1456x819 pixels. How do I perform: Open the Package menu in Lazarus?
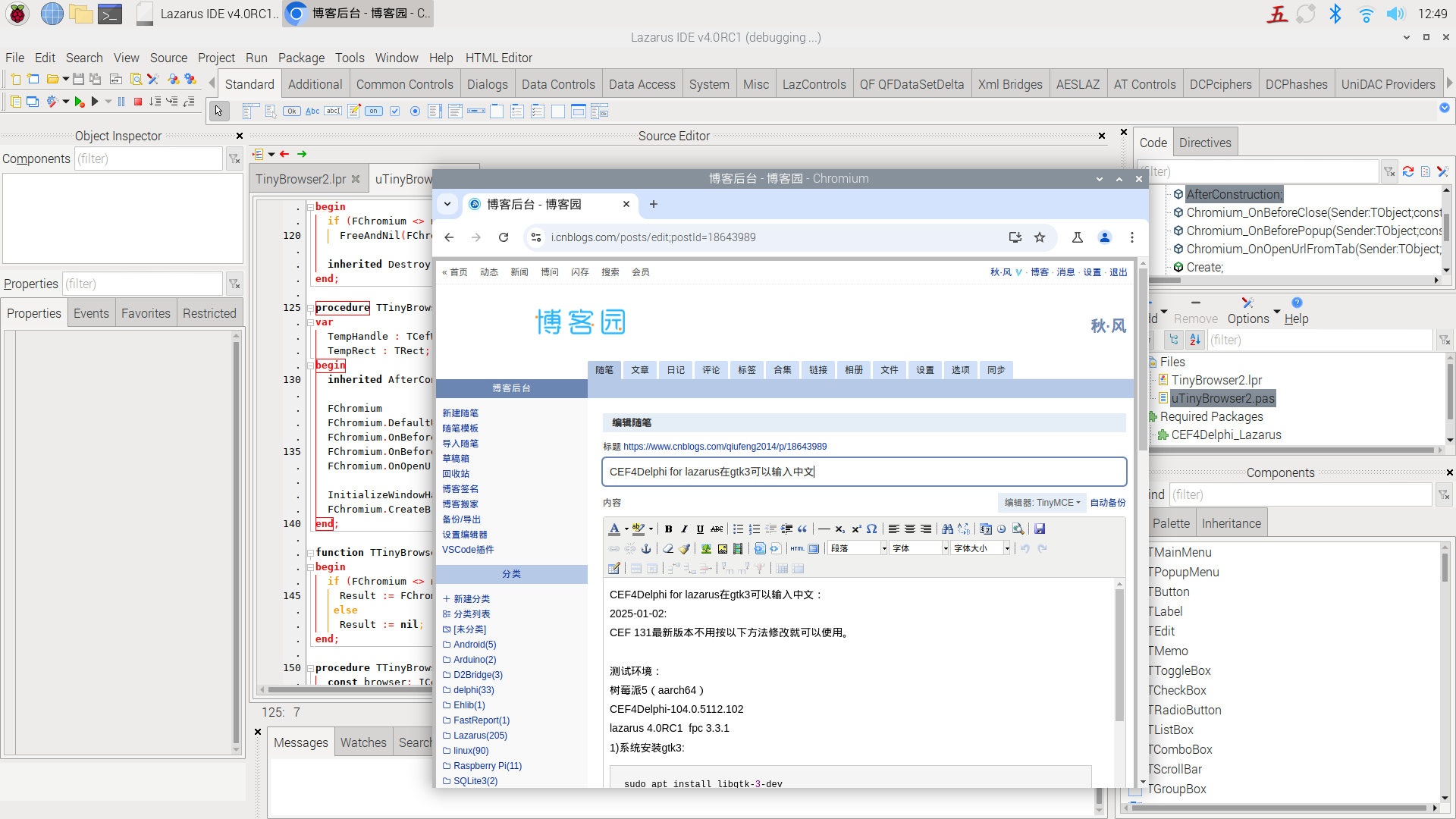(301, 58)
